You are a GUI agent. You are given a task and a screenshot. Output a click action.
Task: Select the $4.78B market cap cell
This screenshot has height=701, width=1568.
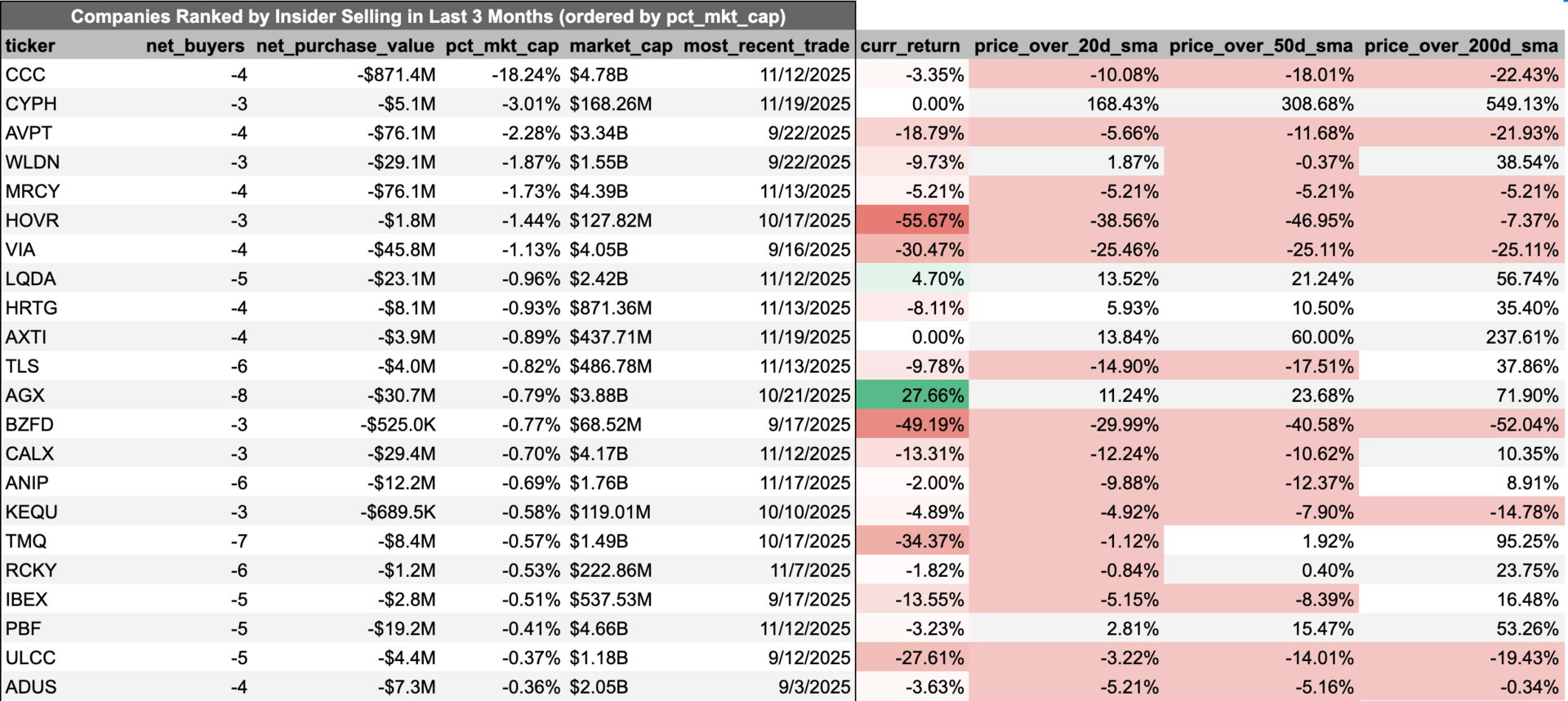[599, 75]
